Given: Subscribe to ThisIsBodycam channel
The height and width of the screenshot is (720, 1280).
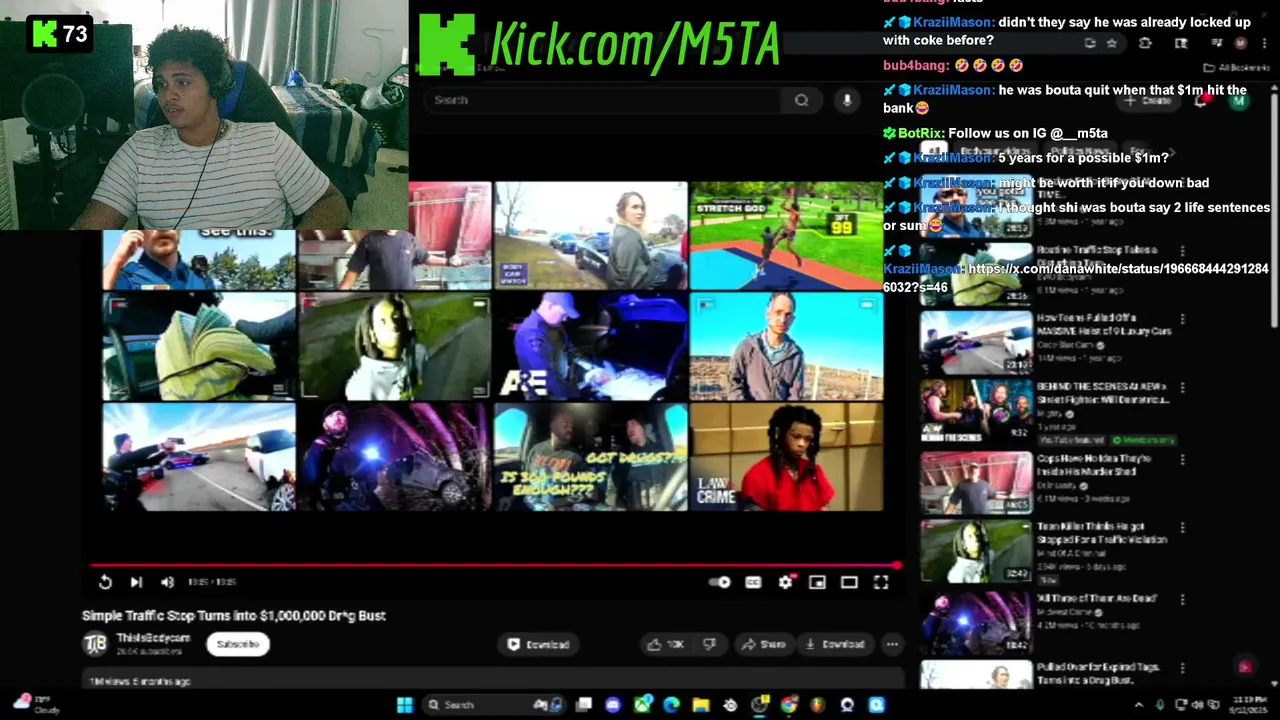Looking at the screenshot, I should point(238,644).
